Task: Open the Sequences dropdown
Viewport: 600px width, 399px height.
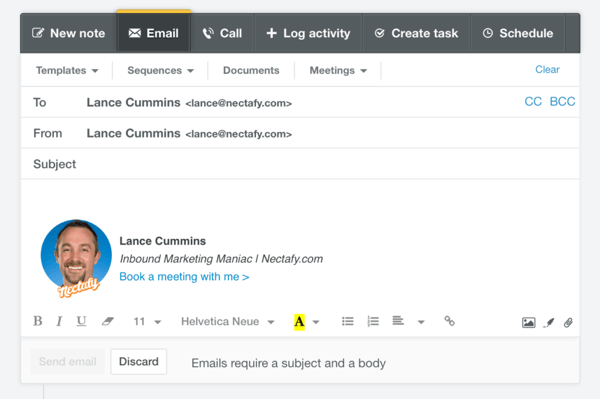Action: tap(161, 70)
